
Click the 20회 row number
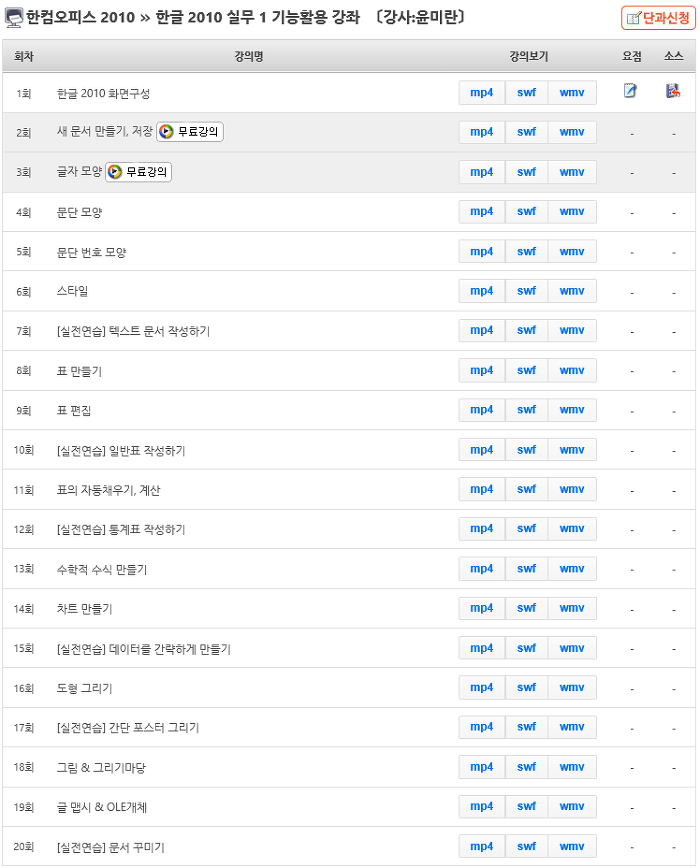coord(24,846)
